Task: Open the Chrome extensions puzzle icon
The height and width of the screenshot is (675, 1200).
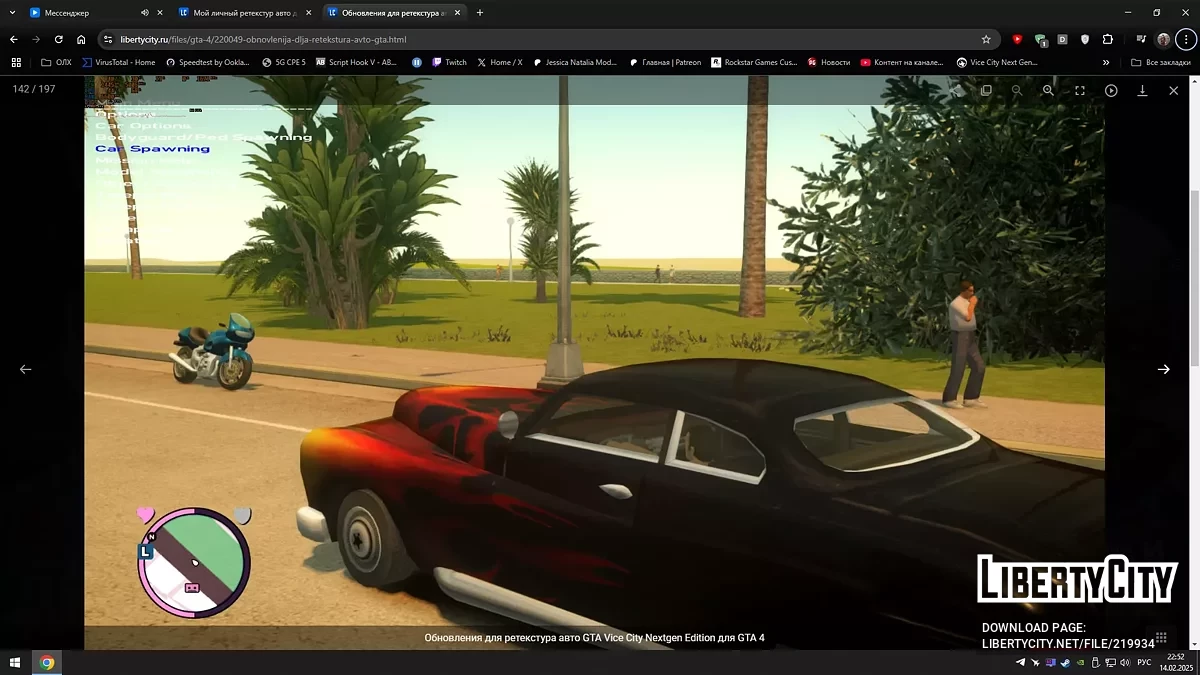Action: click(x=1108, y=40)
